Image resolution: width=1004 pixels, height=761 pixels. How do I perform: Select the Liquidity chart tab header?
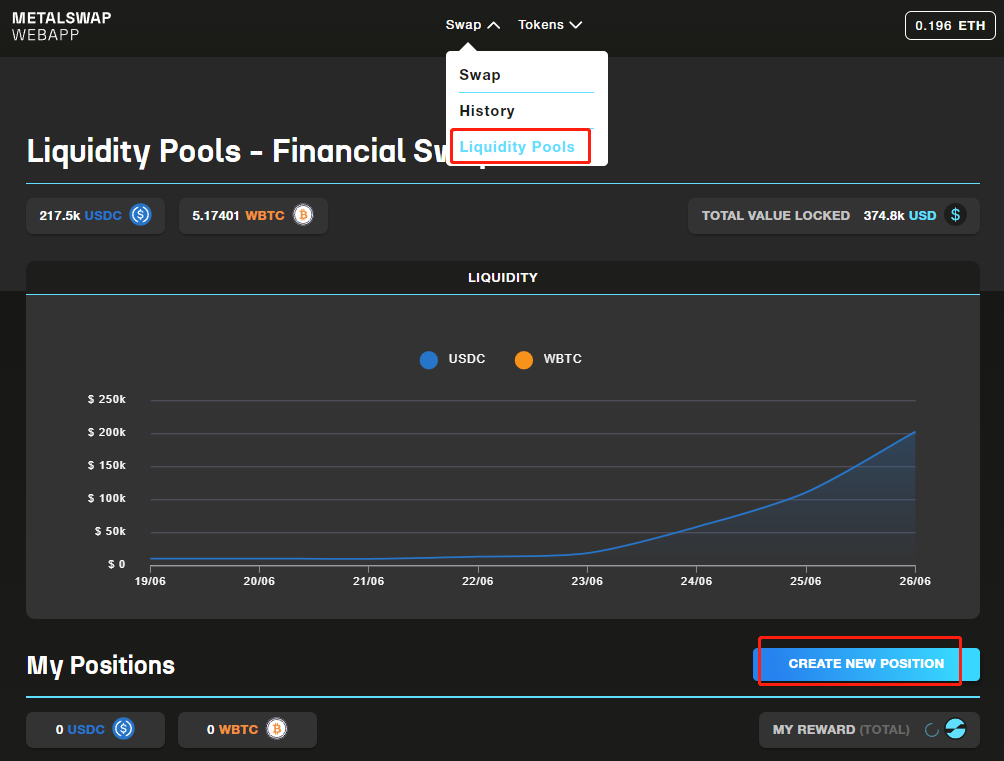pyautogui.click(x=502, y=277)
